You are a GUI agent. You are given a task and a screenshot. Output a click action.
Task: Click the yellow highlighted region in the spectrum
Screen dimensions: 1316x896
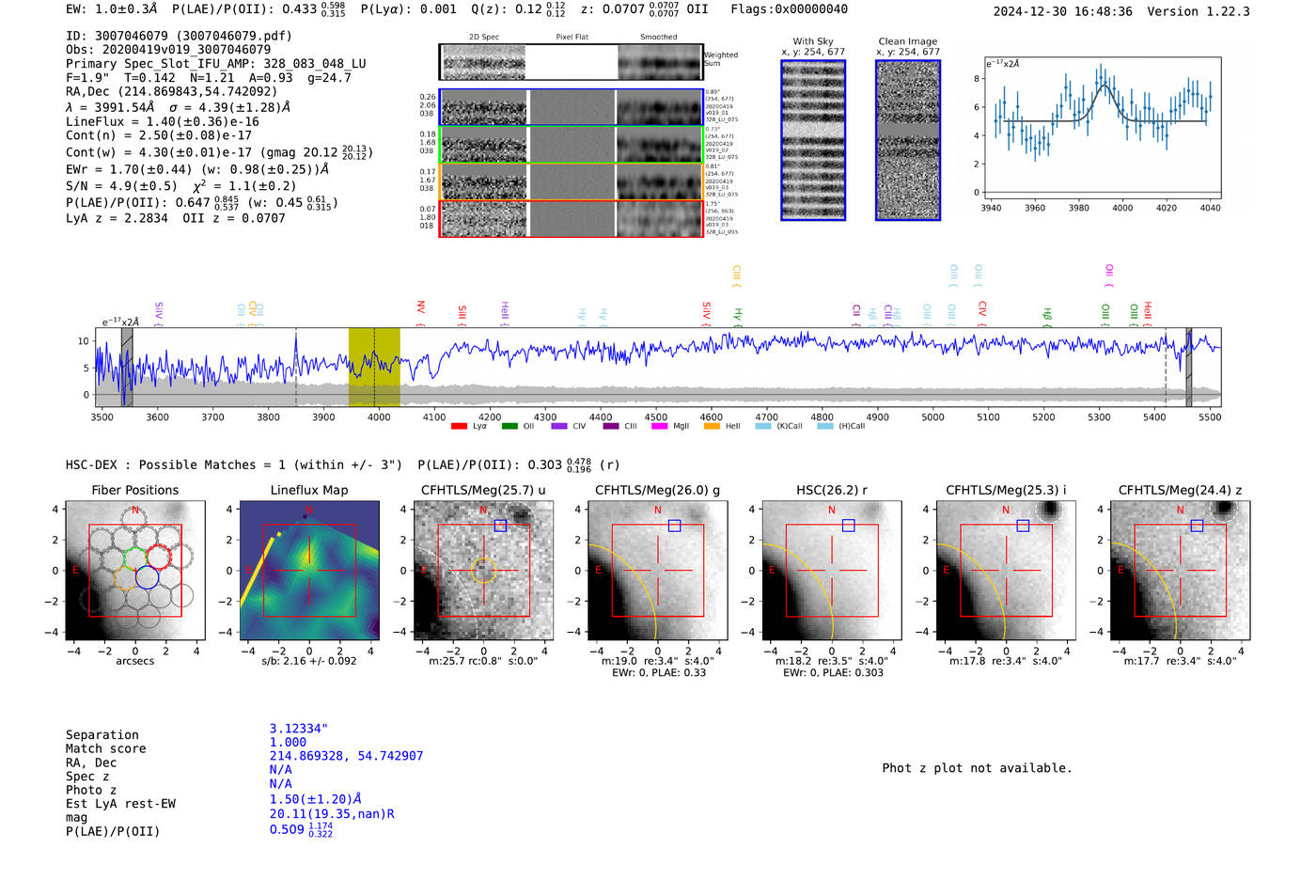[x=374, y=367]
